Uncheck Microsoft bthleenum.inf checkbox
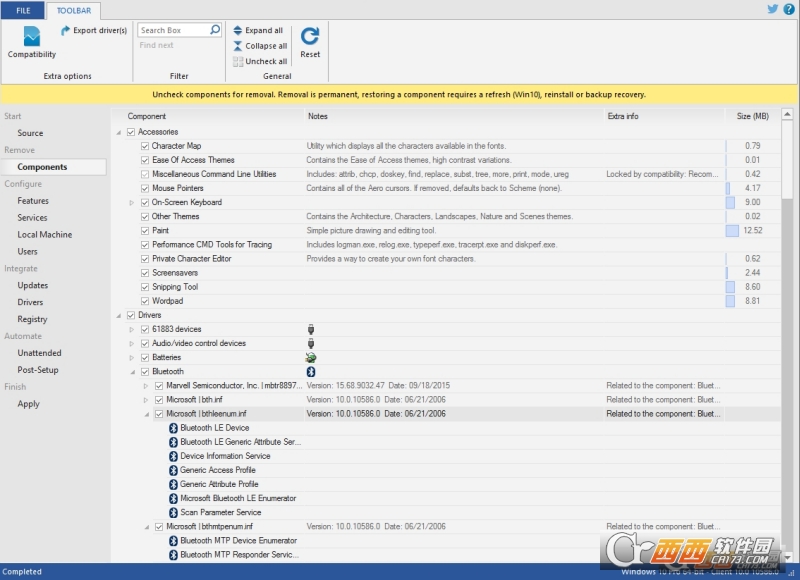 159,414
